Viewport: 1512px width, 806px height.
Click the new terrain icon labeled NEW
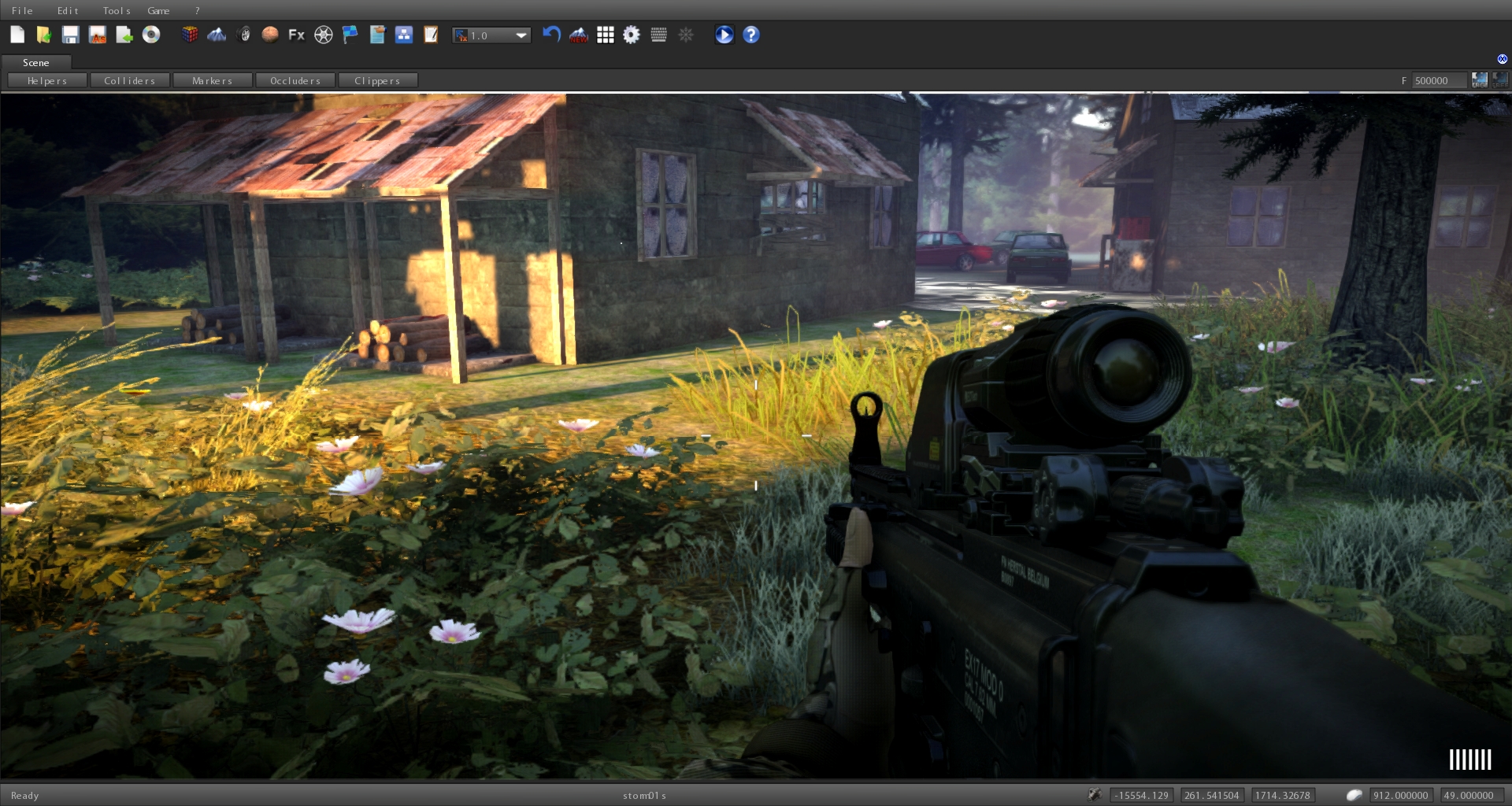(x=579, y=35)
